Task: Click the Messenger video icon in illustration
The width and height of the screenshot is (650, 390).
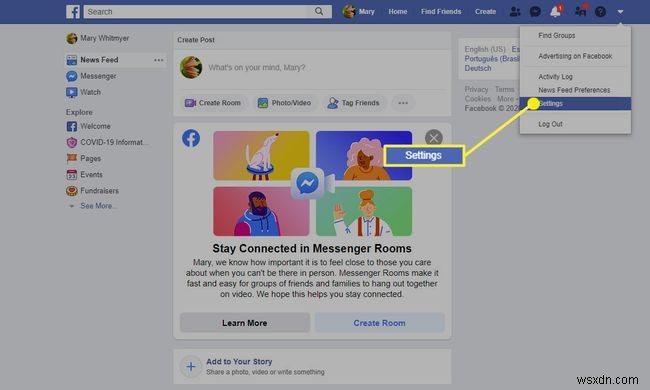Action: tap(312, 183)
